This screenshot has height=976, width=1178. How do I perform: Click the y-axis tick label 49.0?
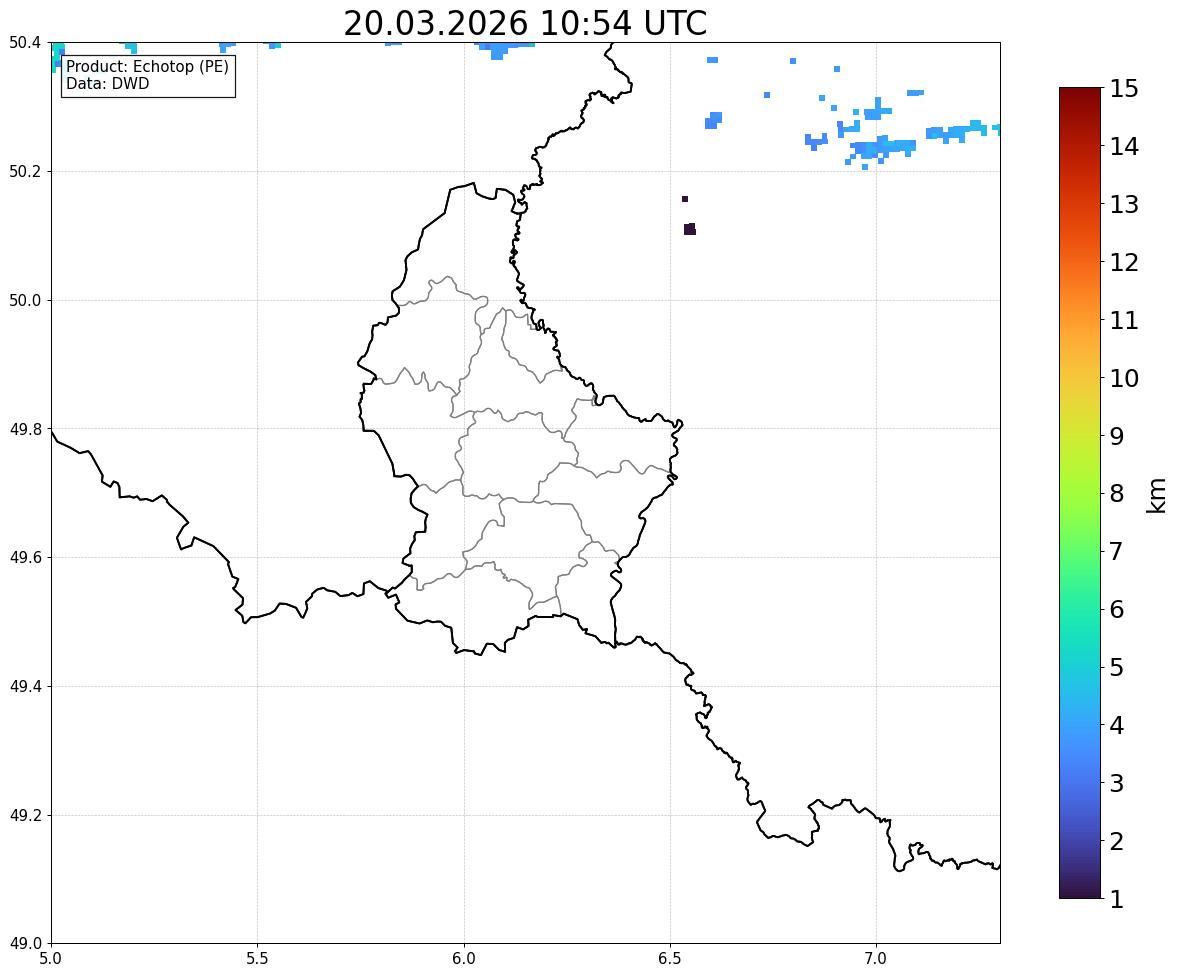pyautogui.click(x=25, y=944)
